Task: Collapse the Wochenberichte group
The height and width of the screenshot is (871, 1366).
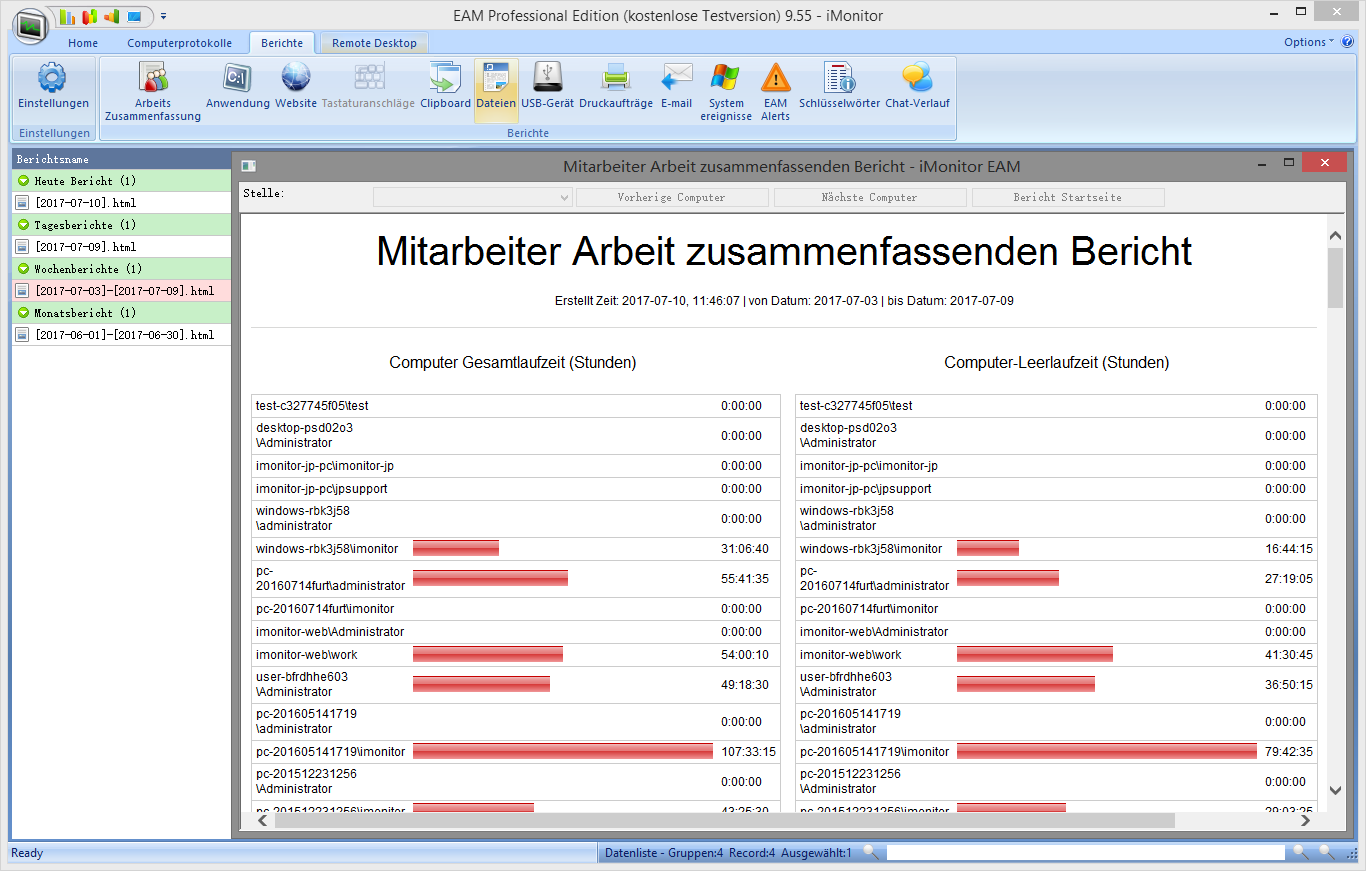Action: coord(24,269)
